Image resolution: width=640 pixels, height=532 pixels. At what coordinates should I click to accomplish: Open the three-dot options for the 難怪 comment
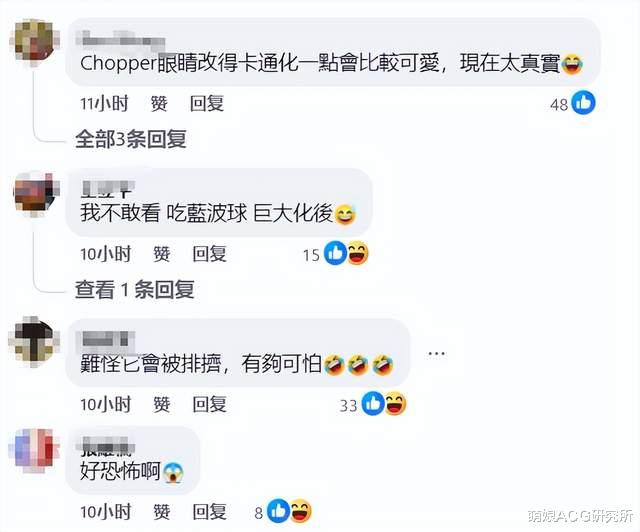point(436,353)
